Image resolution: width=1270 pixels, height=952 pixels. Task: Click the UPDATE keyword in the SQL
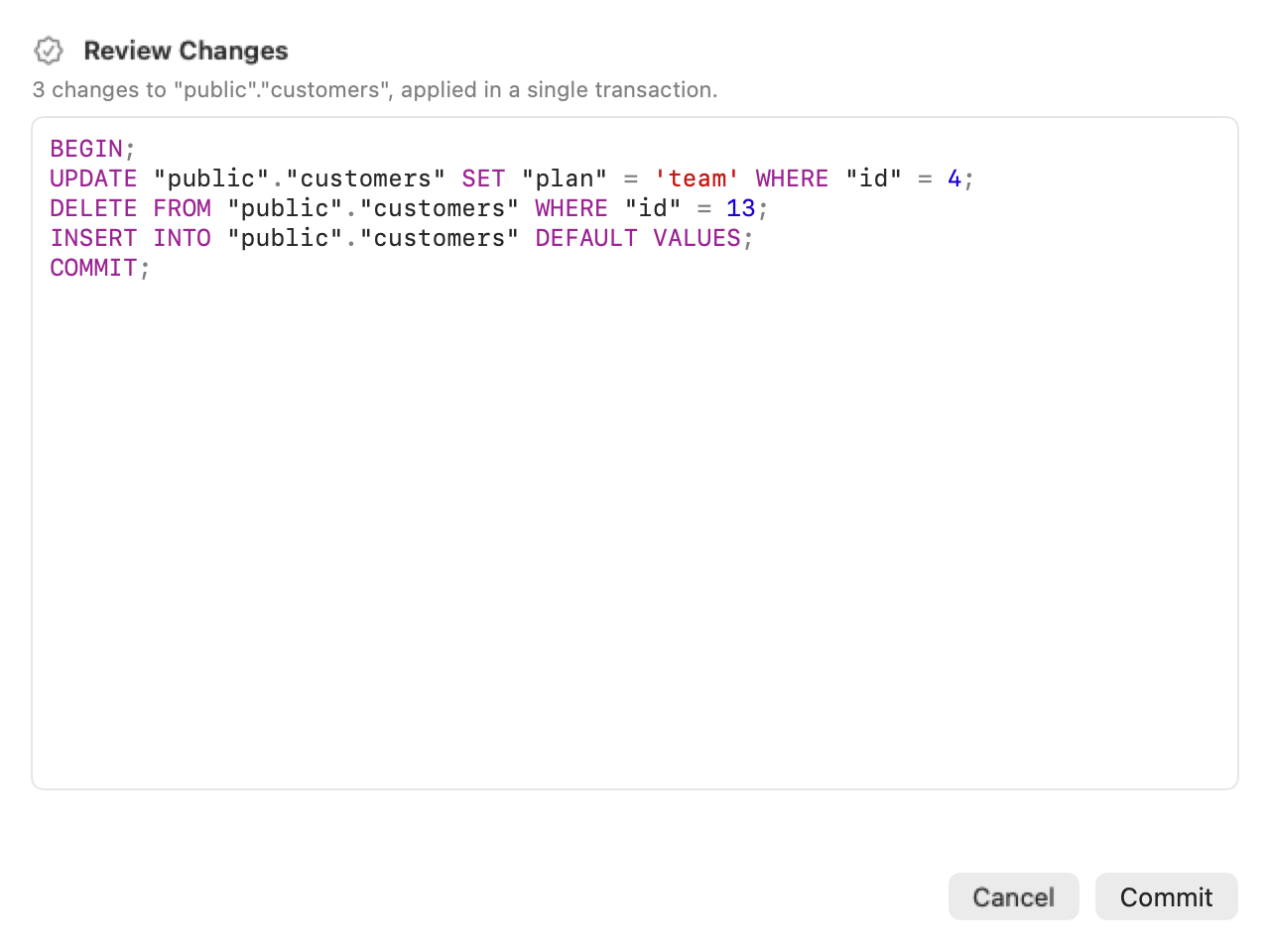click(93, 178)
